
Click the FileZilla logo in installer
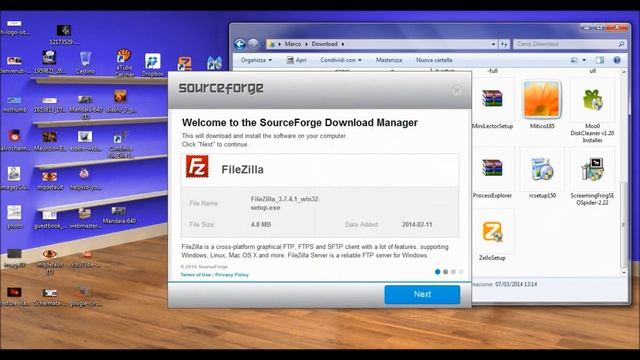coord(197,167)
